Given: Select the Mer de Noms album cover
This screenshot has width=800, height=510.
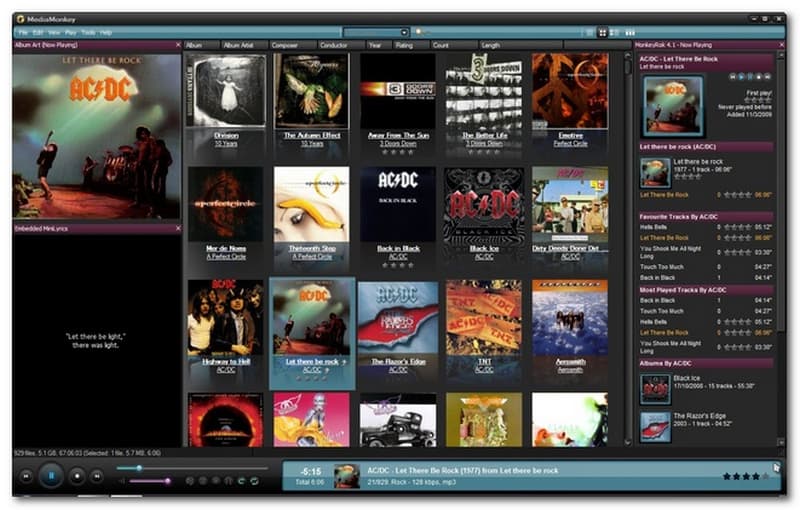Looking at the screenshot, I should (226, 204).
